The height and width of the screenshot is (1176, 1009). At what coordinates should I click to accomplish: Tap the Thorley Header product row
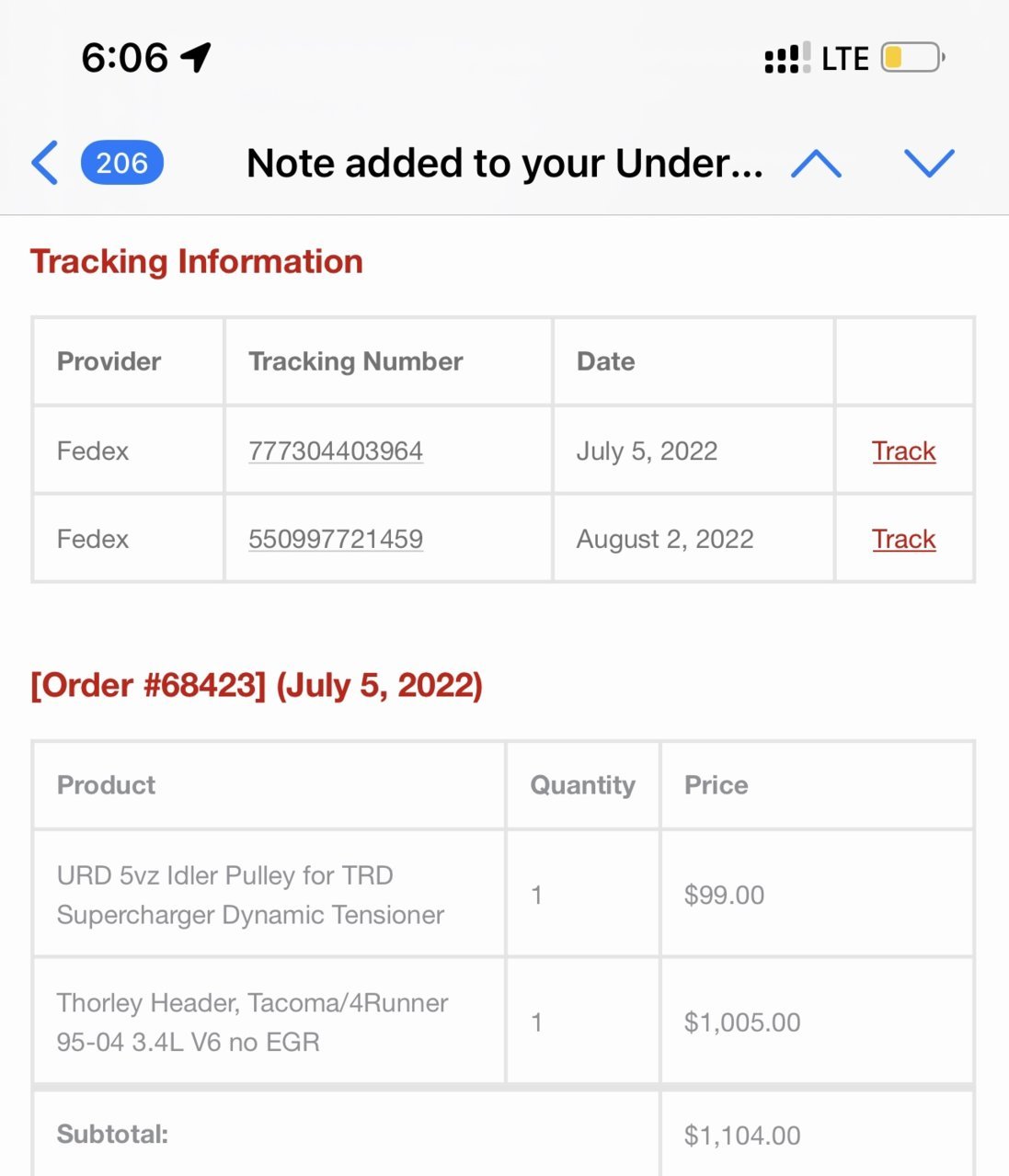point(503,1022)
